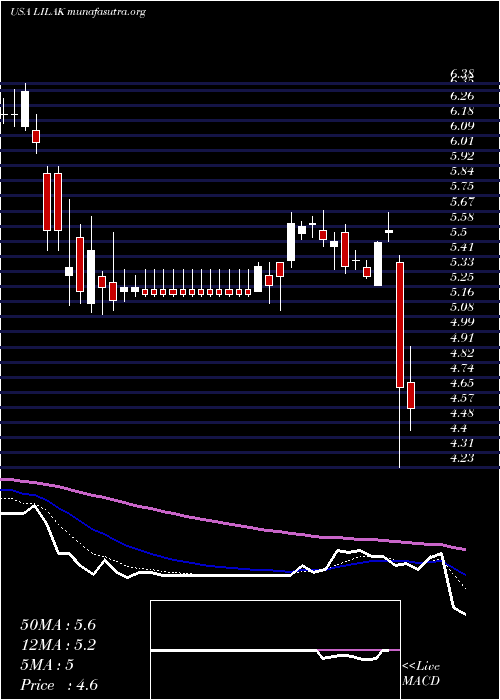Click the 6.09 price axis label
Viewport: 500px width, 700px height.
[x=462, y=126]
